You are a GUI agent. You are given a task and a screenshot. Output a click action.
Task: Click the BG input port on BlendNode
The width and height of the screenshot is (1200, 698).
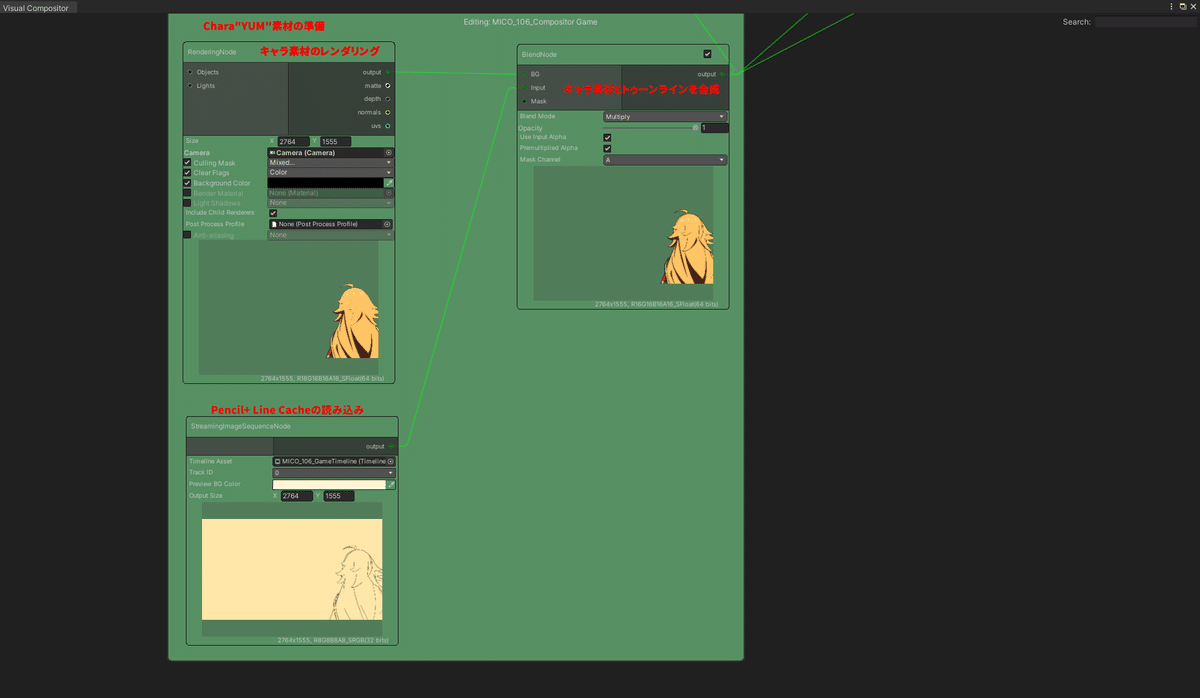[x=523, y=73]
